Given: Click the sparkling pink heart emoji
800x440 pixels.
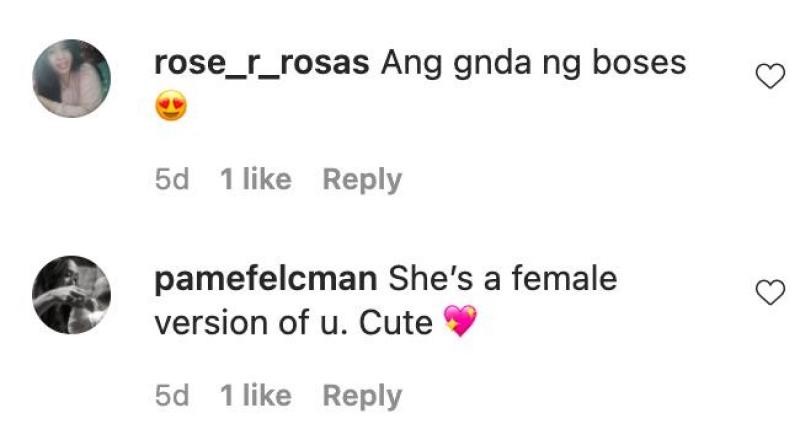Looking at the screenshot, I should click(x=460, y=322).
